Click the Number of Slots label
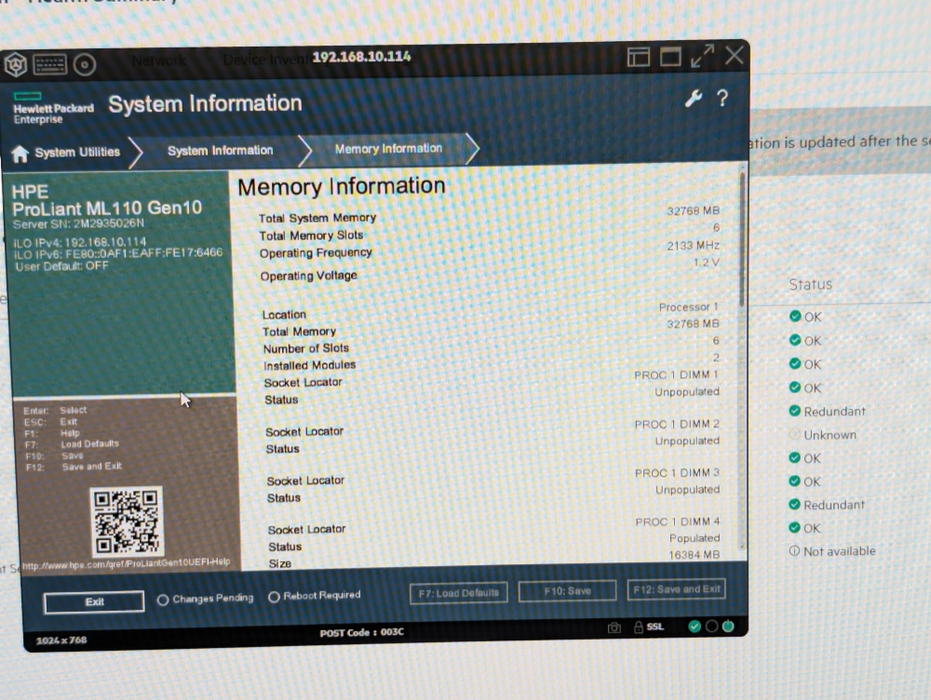 [306, 348]
